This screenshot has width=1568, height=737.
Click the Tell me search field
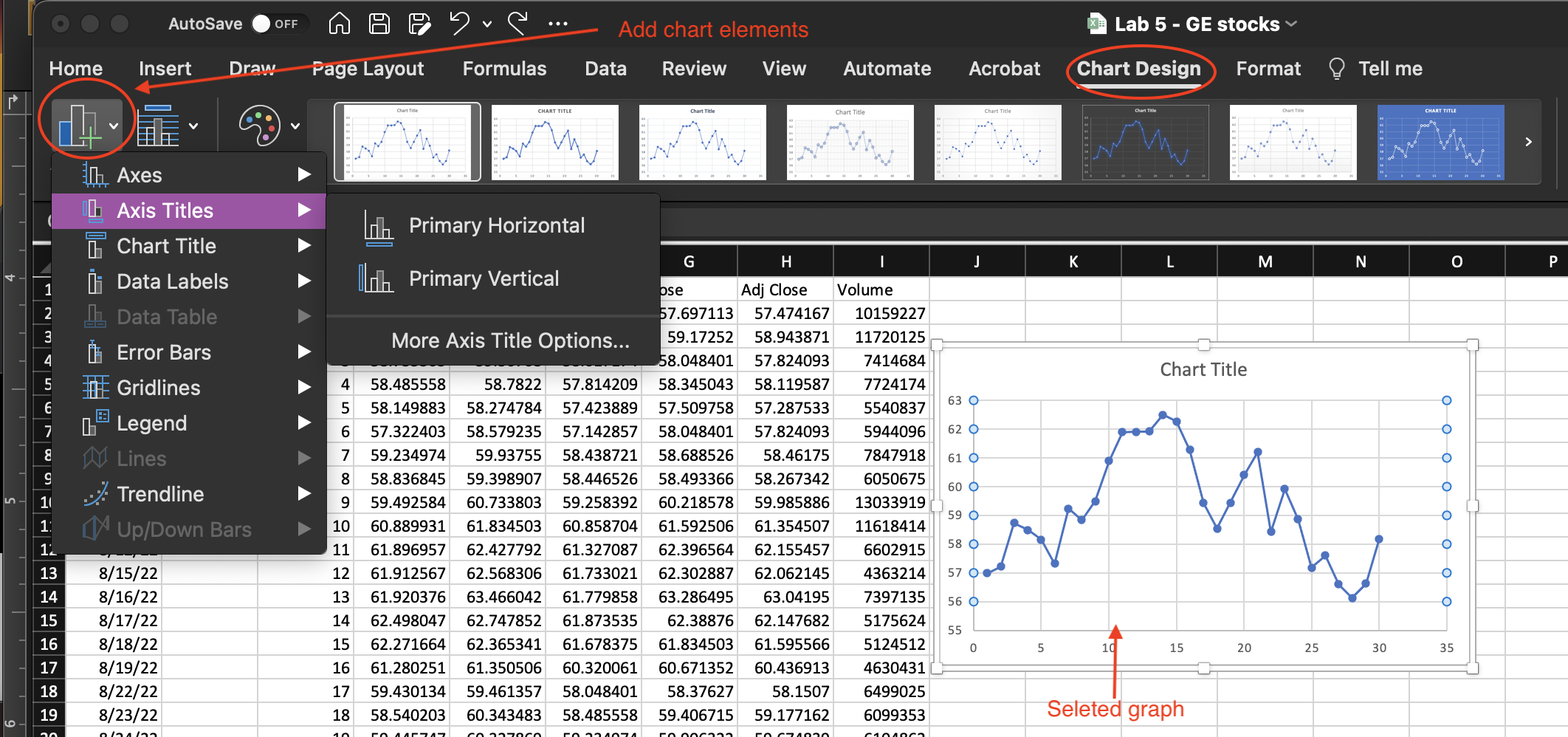pos(1390,69)
